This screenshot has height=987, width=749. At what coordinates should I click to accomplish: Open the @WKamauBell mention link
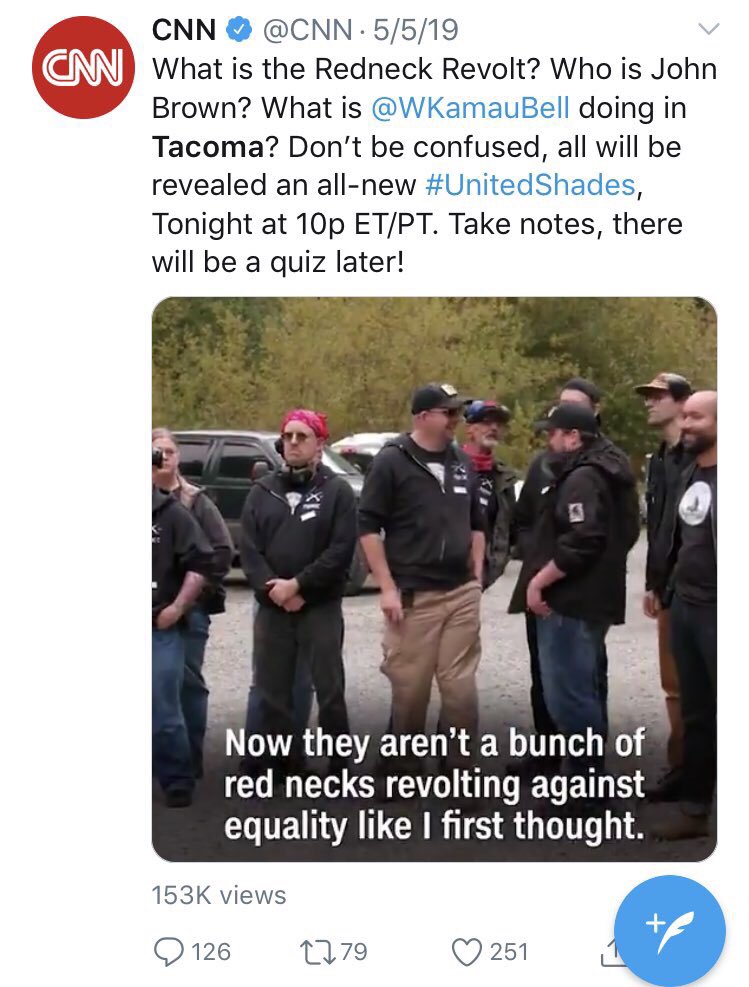pyautogui.click(x=470, y=108)
